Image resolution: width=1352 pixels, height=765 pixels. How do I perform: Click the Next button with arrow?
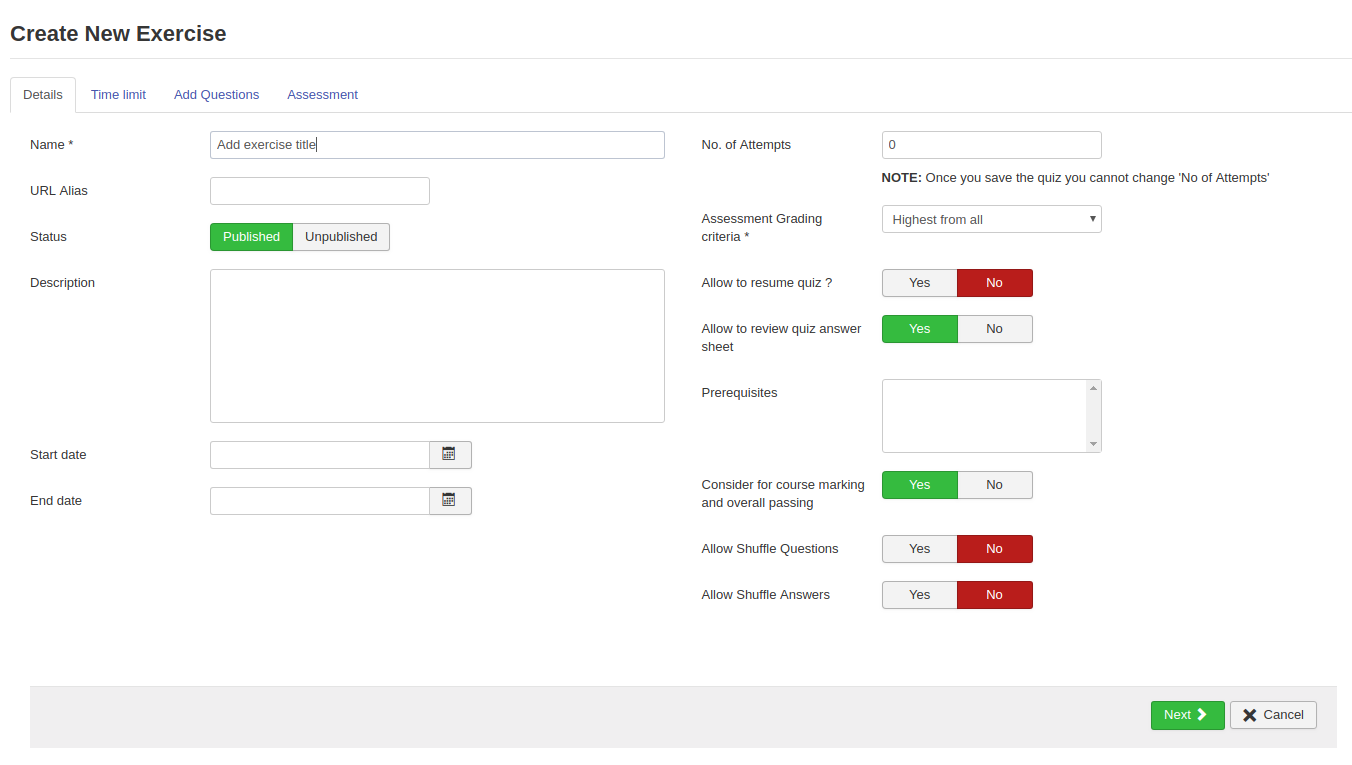[1187, 715]
